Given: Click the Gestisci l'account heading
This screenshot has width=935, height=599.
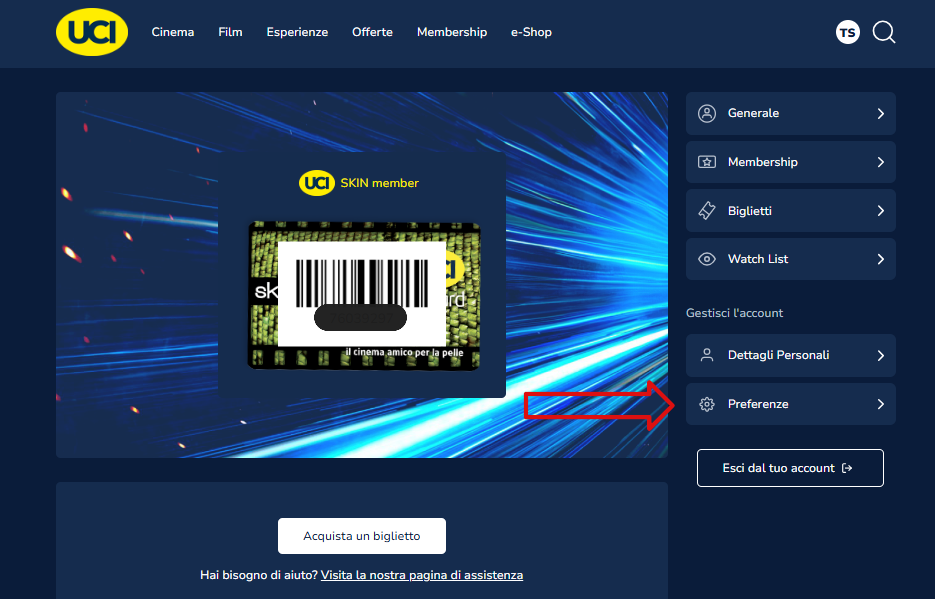Looking at the screenshot, I should [734, 313].
